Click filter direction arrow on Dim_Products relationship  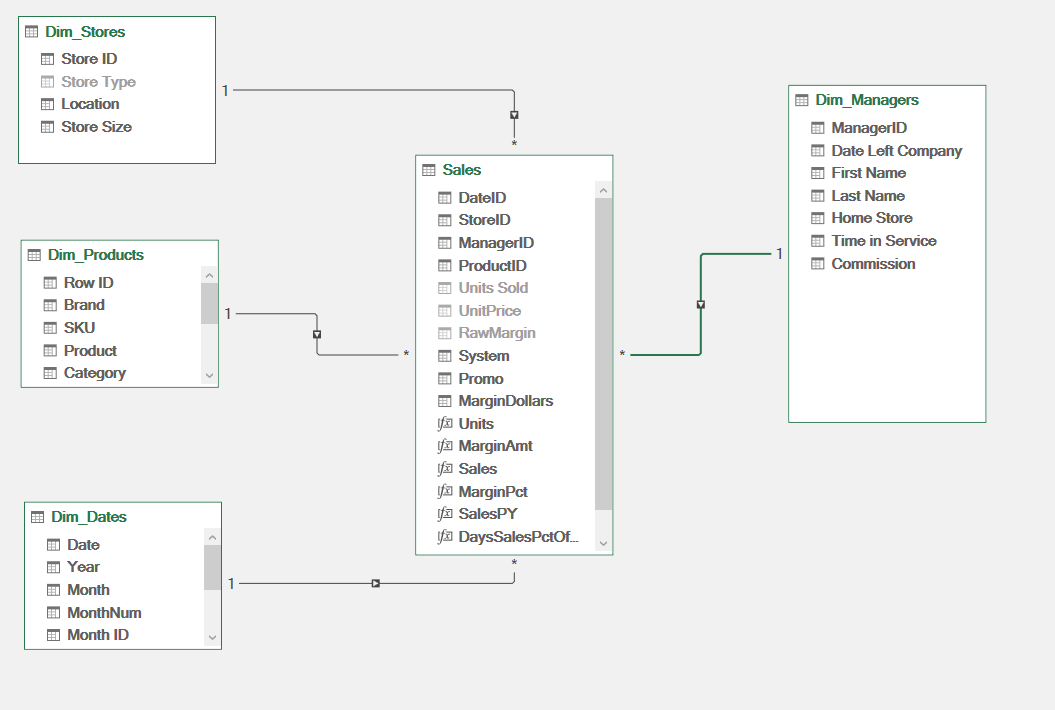click(x=317, y=334)
